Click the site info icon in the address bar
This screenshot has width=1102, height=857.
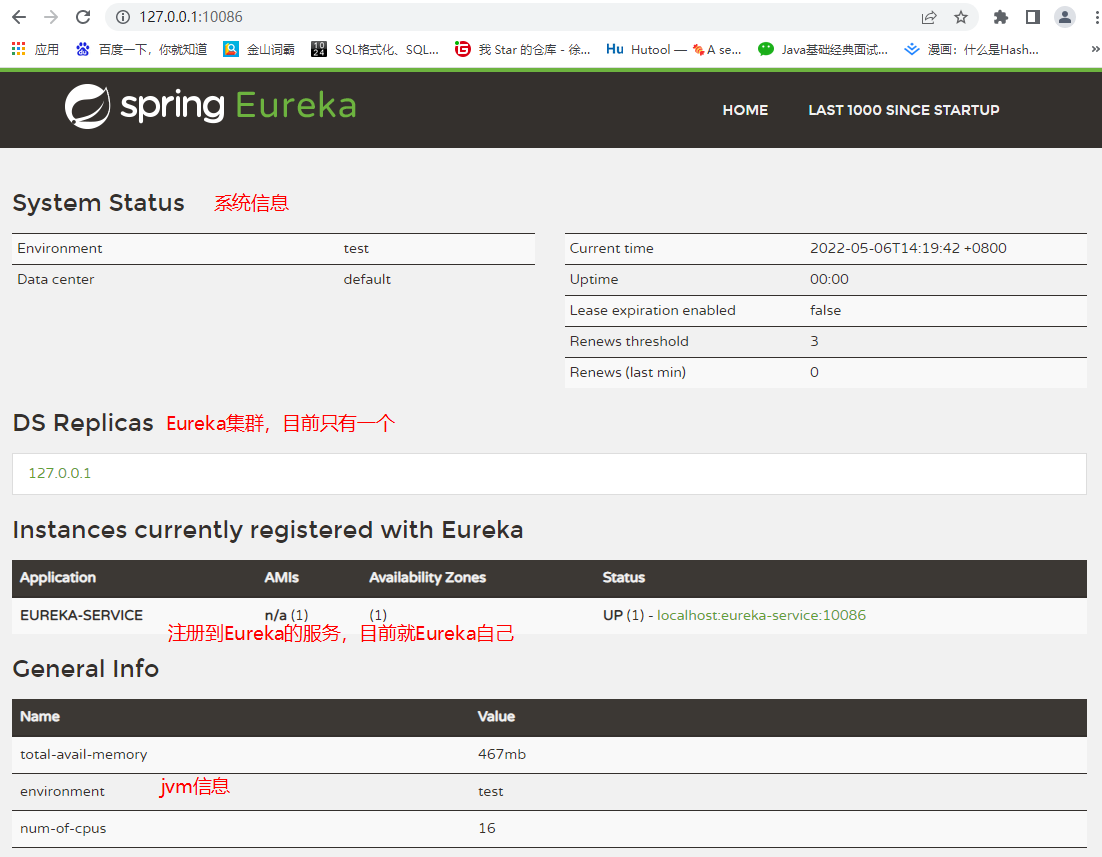pos(123,17)
